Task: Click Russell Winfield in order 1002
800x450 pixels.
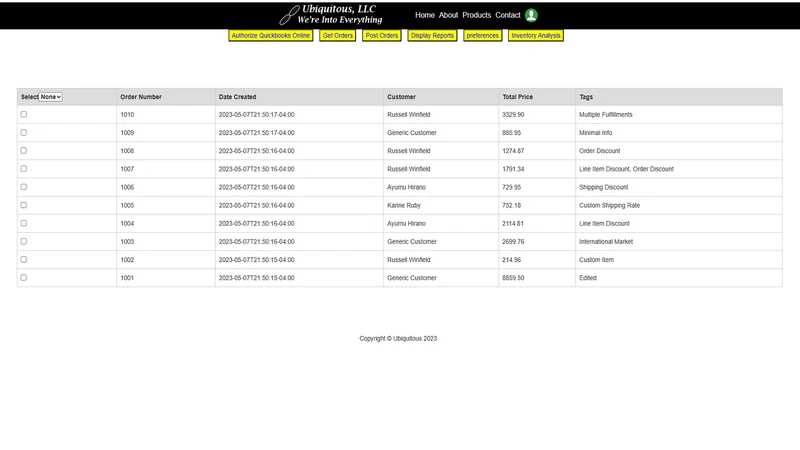Action: tap(409, 260)
